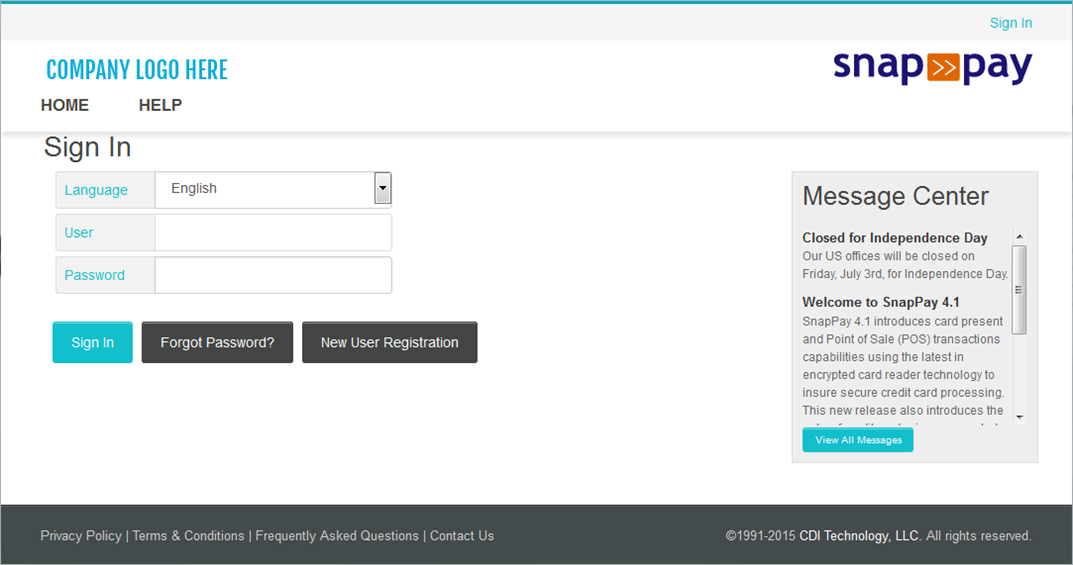Click the Contact Us footer link
This screenshot has height=565, width=1073.
[x=462, y=536]
